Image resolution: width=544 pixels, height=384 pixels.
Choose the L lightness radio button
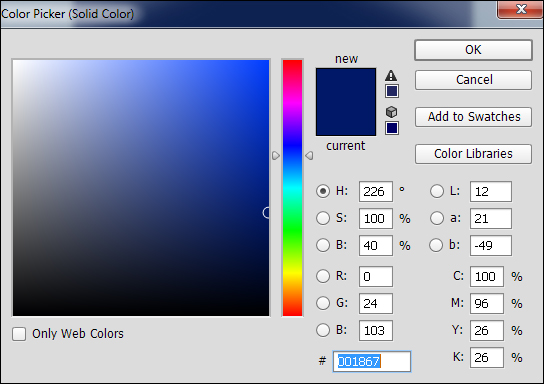[x=436, y=191]
